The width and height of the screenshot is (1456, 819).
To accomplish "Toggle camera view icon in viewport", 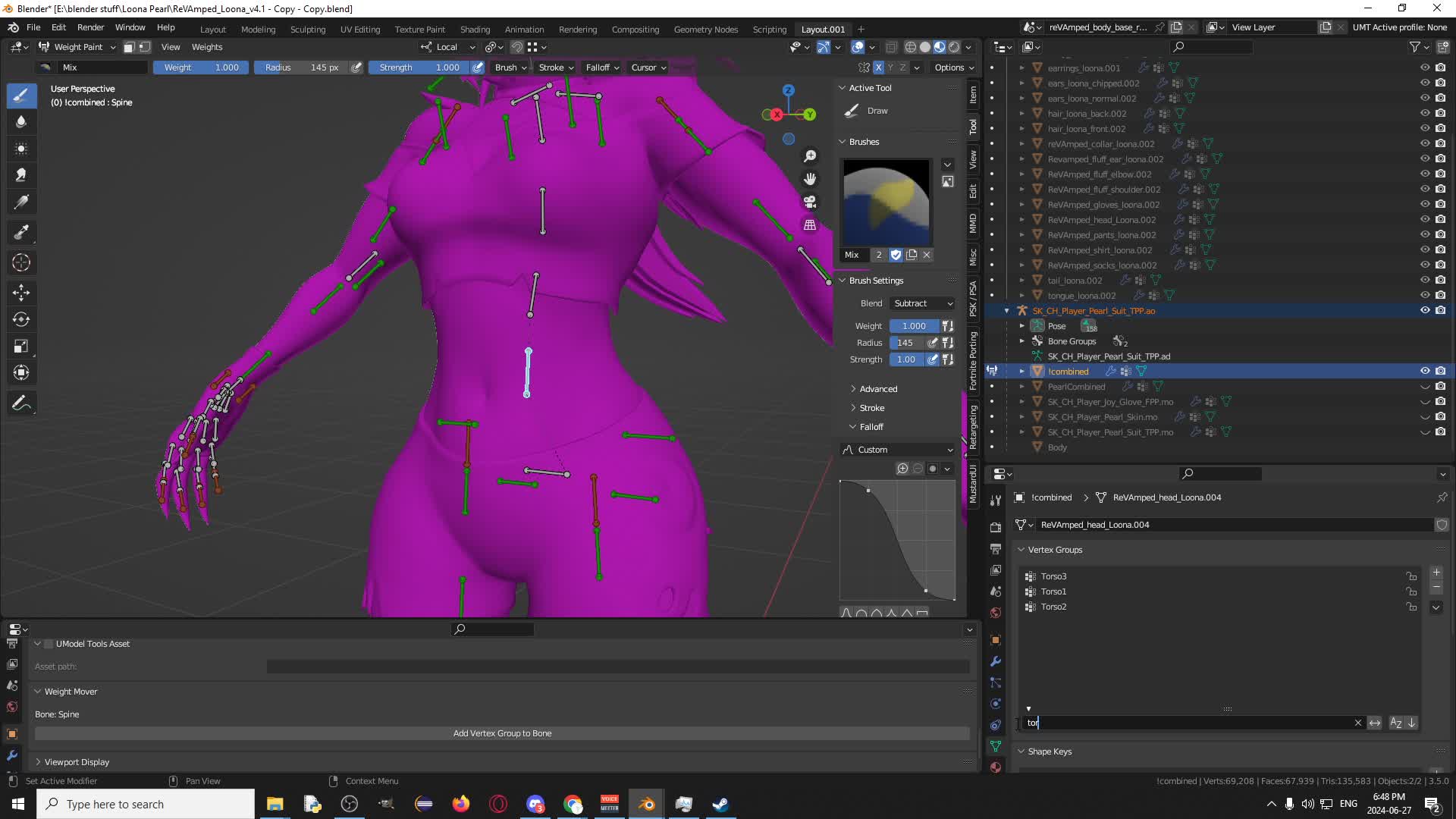I will [810, 202].
